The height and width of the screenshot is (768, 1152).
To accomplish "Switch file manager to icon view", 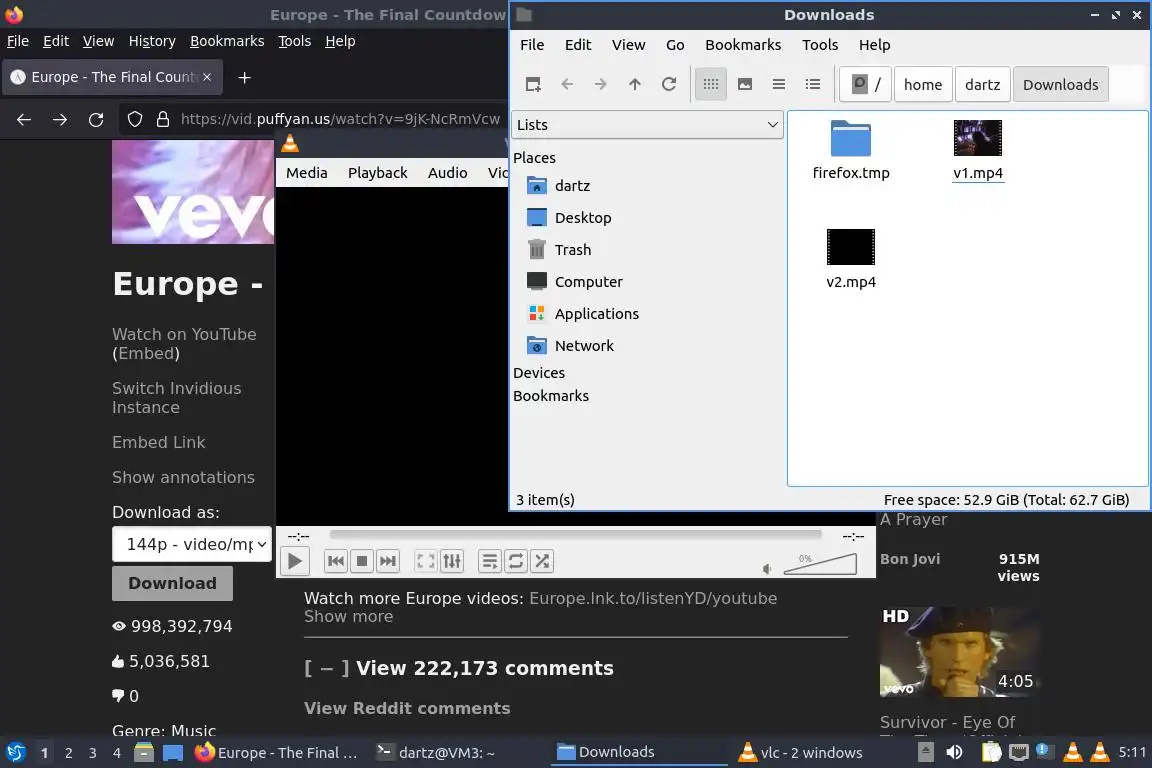I will click(x=710, y=85).
